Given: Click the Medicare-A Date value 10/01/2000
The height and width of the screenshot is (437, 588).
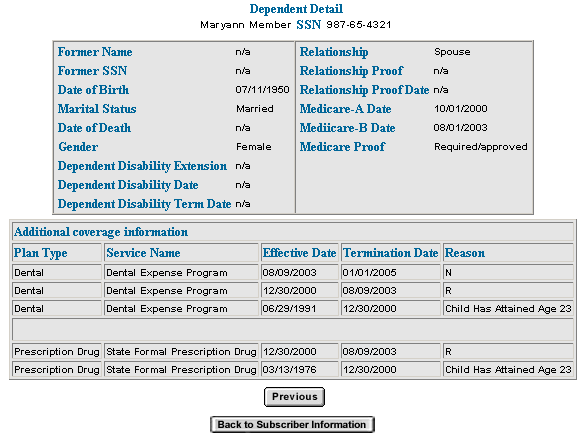Looking at the screenshot, I should [x=460, y=109].
